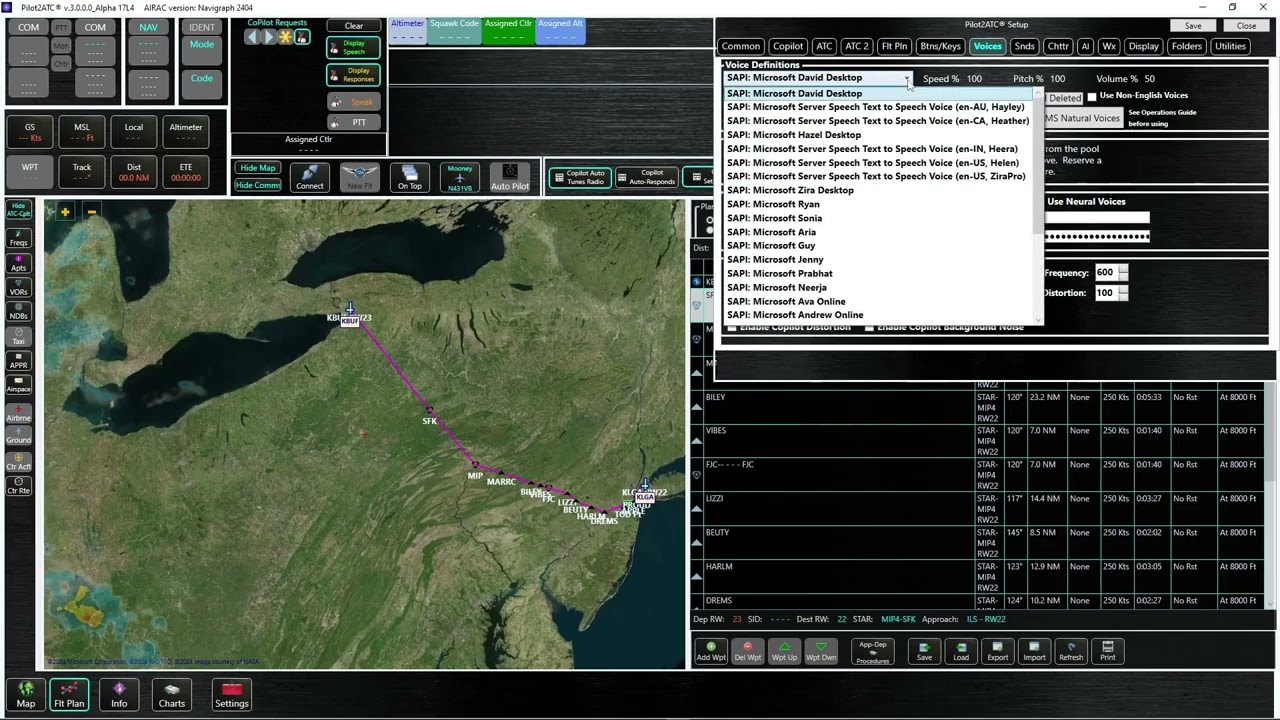
Task: Open the Map view at bottom
Action: pyautogui.click(x=26, y=695)
